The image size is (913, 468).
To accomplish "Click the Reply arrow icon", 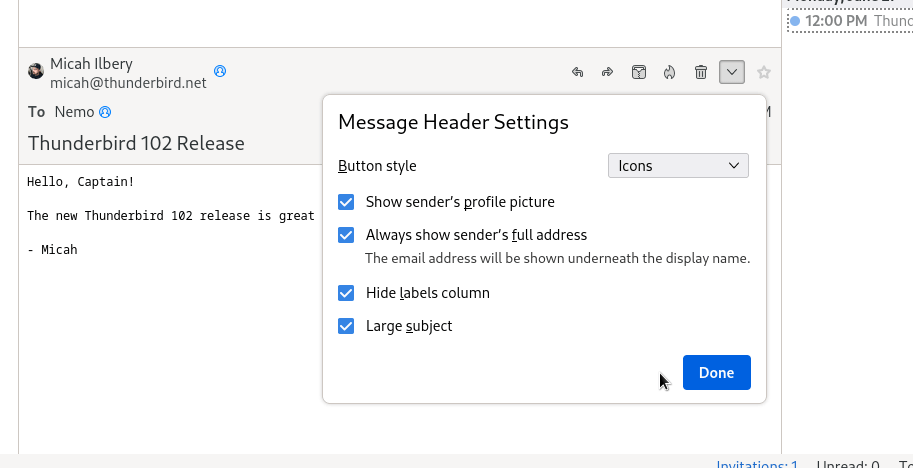I will 577,72.
